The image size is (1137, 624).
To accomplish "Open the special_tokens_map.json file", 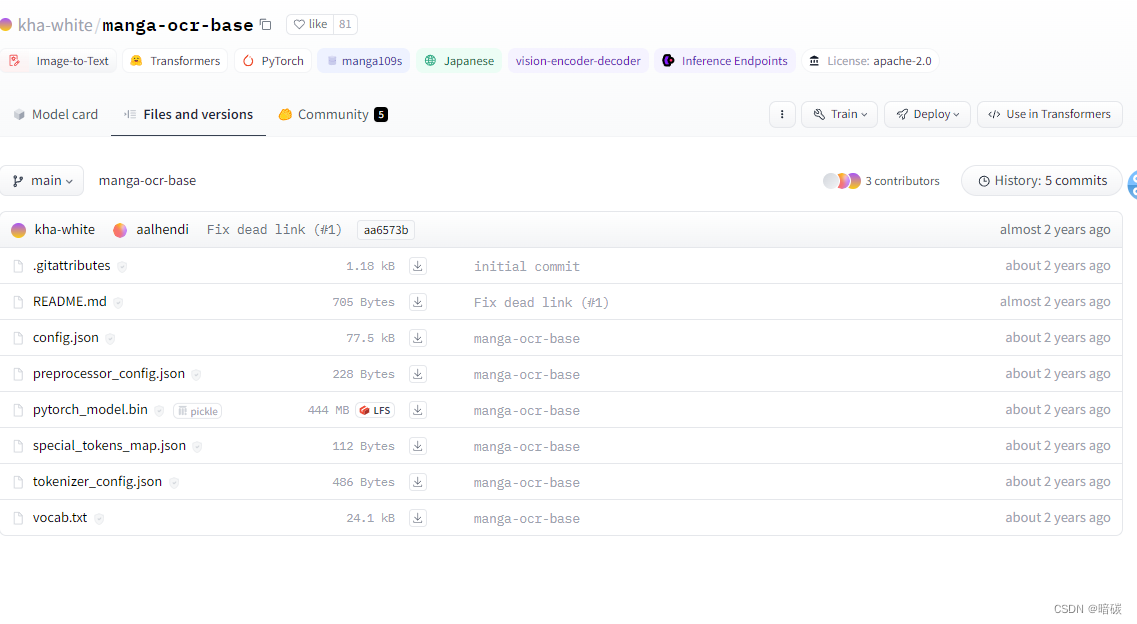I will click(109, 446).
